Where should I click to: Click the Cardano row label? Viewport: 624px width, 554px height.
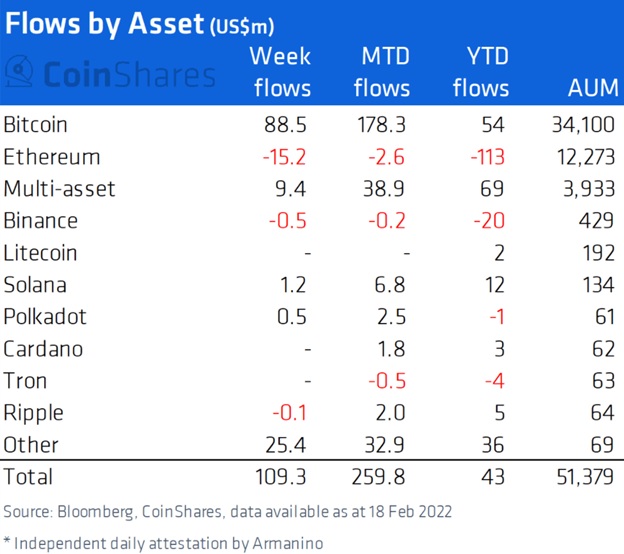[43, 349]
